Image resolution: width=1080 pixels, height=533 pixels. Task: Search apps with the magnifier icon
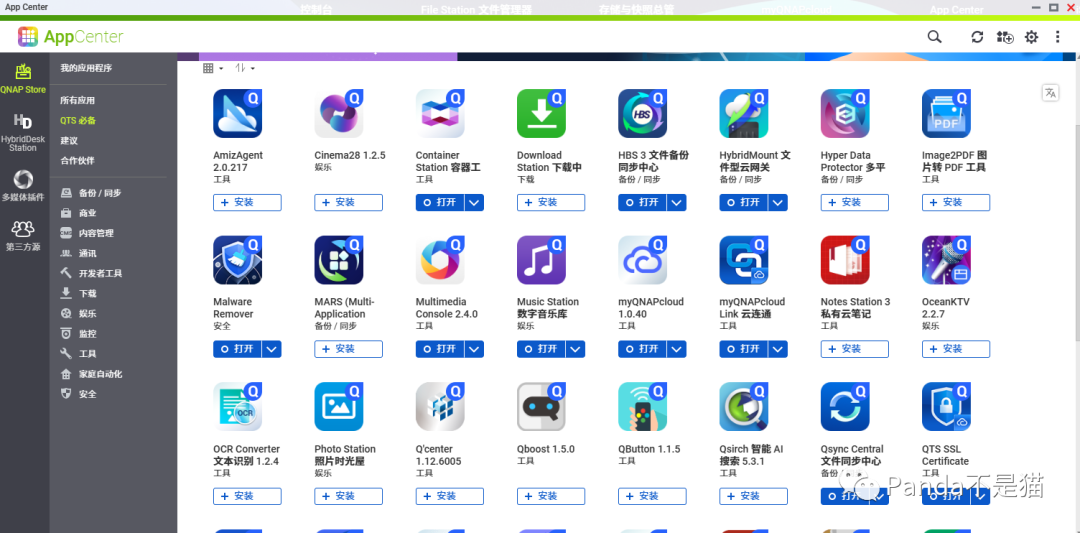click(934, 36)
